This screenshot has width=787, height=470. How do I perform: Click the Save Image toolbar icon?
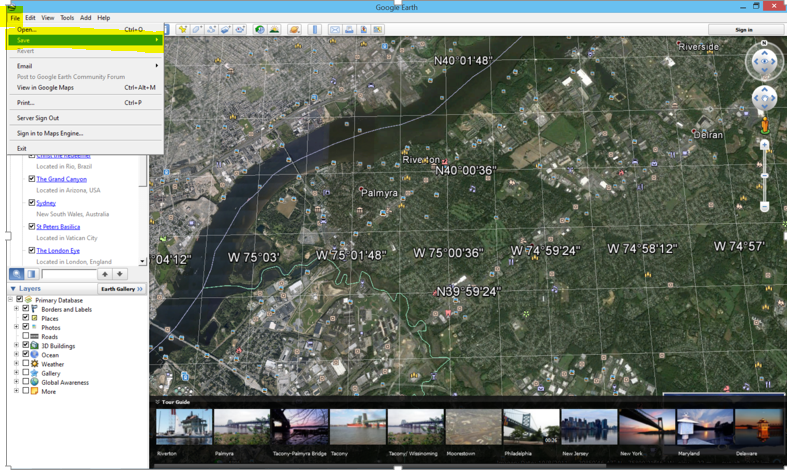pyautogui.click(x=363, y=30)
